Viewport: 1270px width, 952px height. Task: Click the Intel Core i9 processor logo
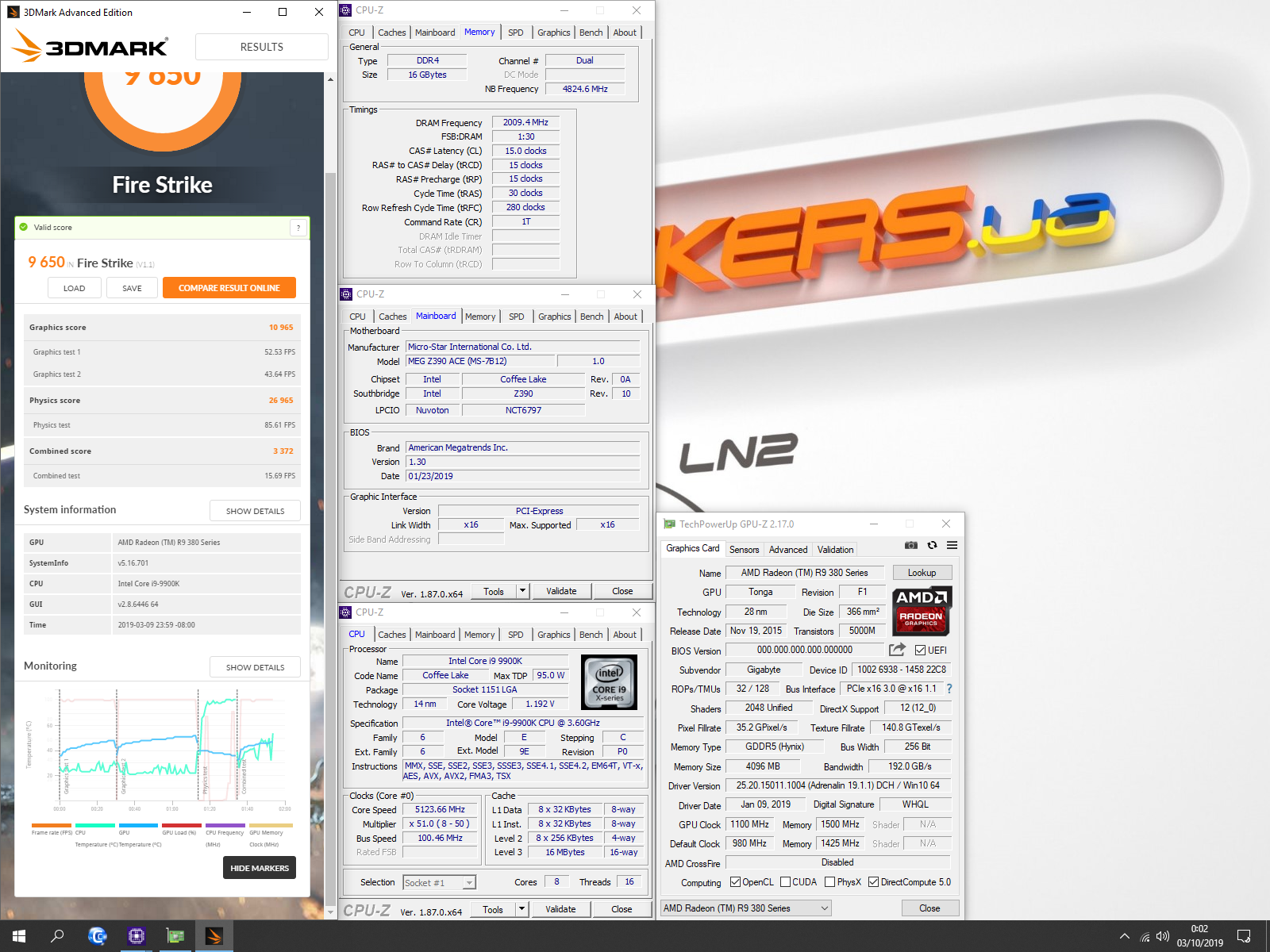pyautogui.click(x=609, y=682)
